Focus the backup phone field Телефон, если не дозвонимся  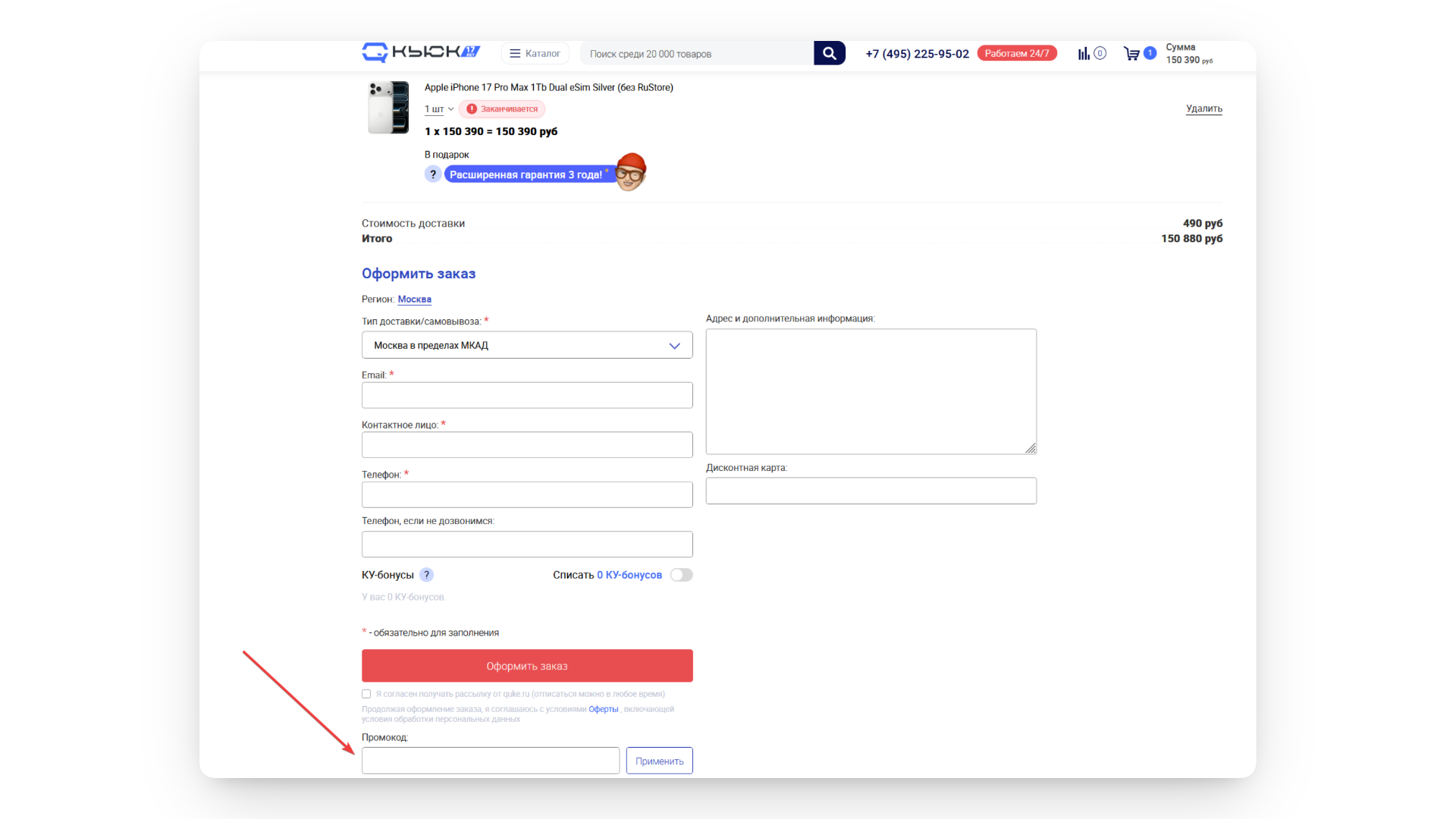coord(527,544)
